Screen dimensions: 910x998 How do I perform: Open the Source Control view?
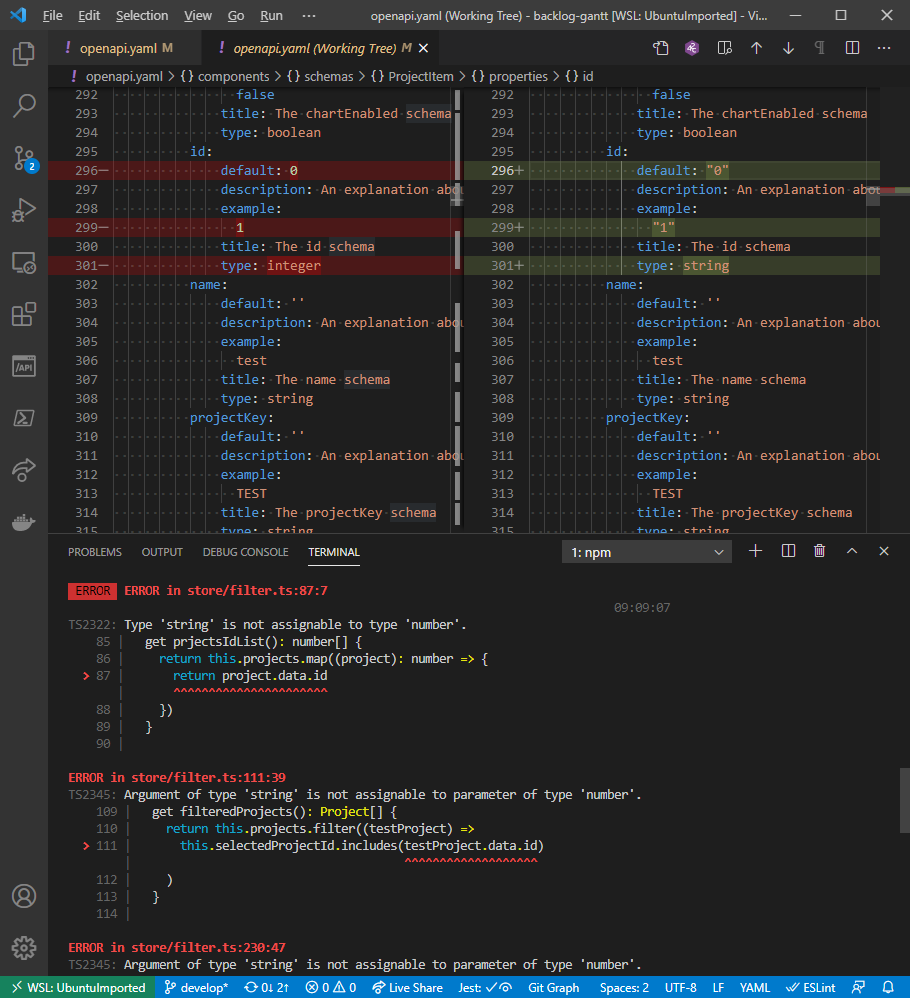pyautogui.click(x=24, y=157)
